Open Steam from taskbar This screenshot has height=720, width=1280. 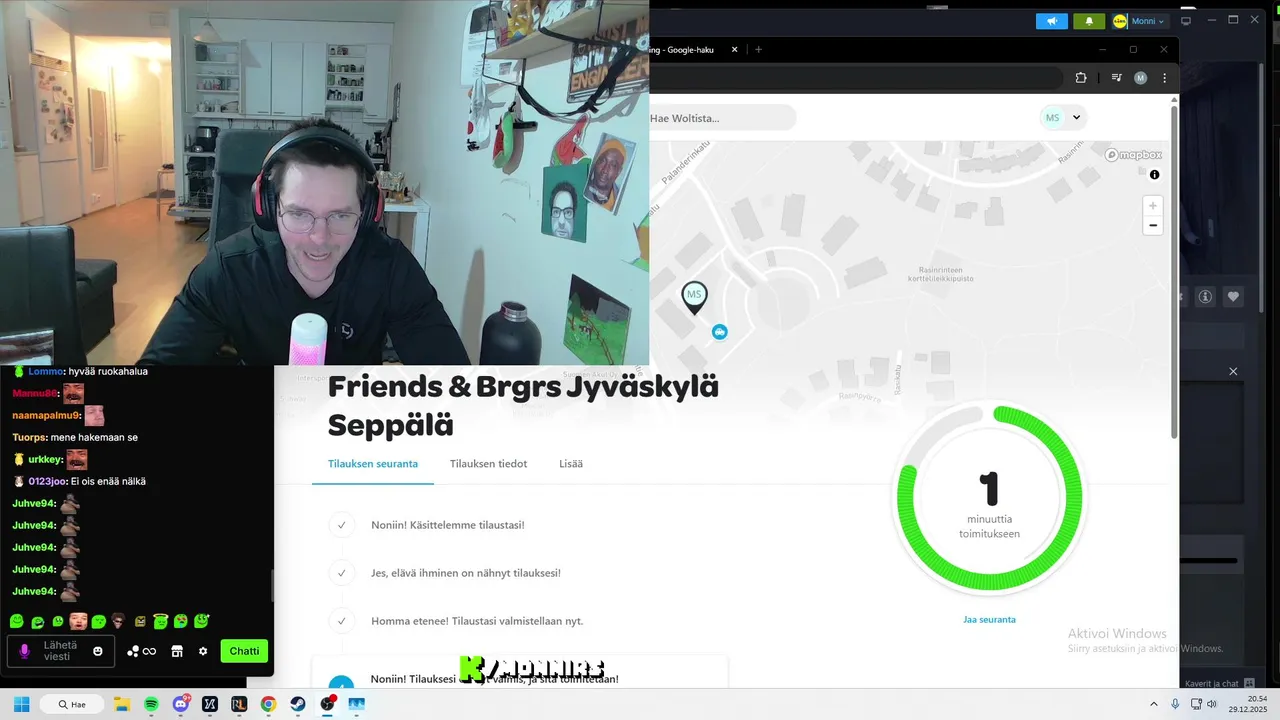tap(298, 704)
